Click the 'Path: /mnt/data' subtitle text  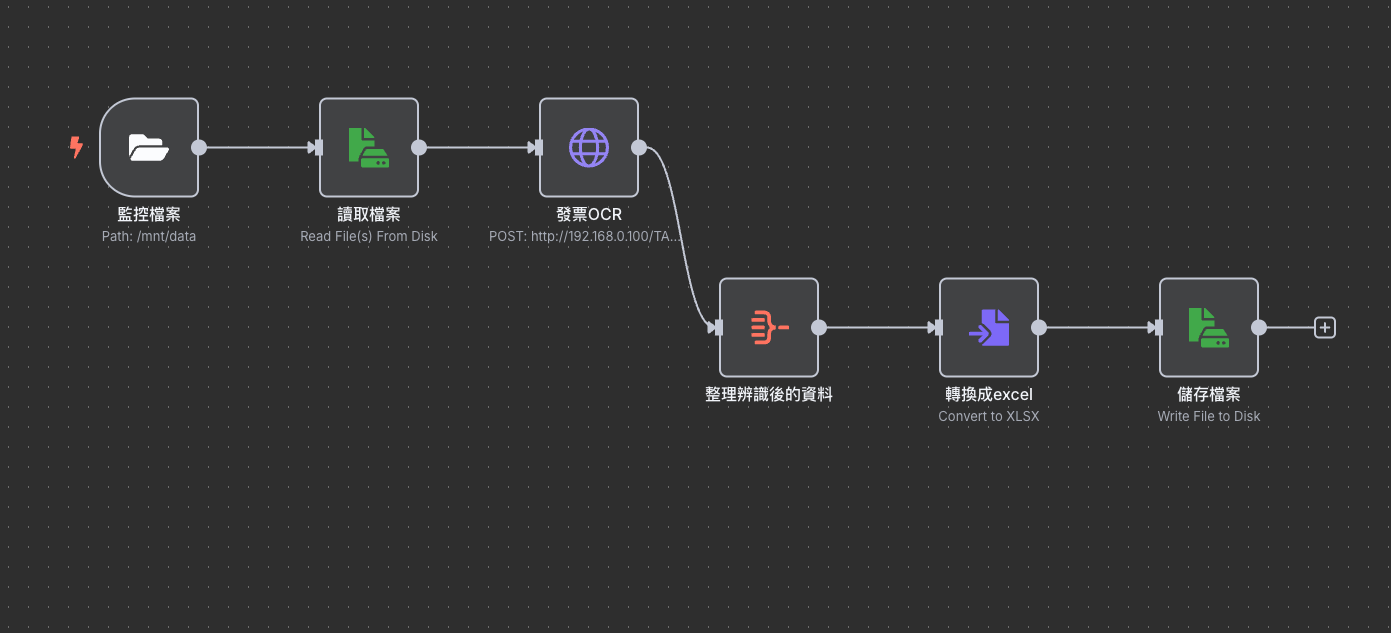coord(149,237)
